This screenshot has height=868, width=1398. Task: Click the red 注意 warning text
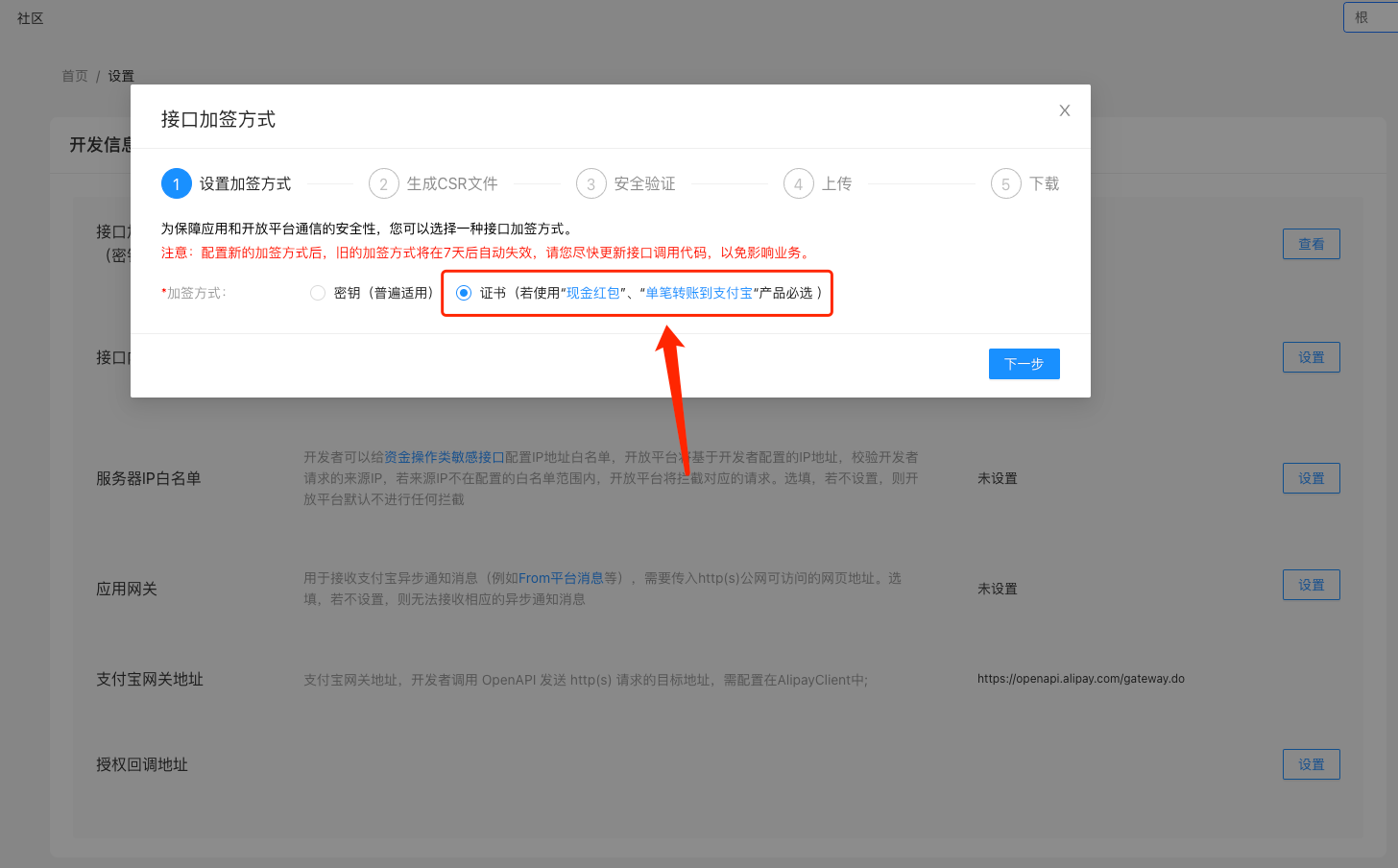coord(487,253)
